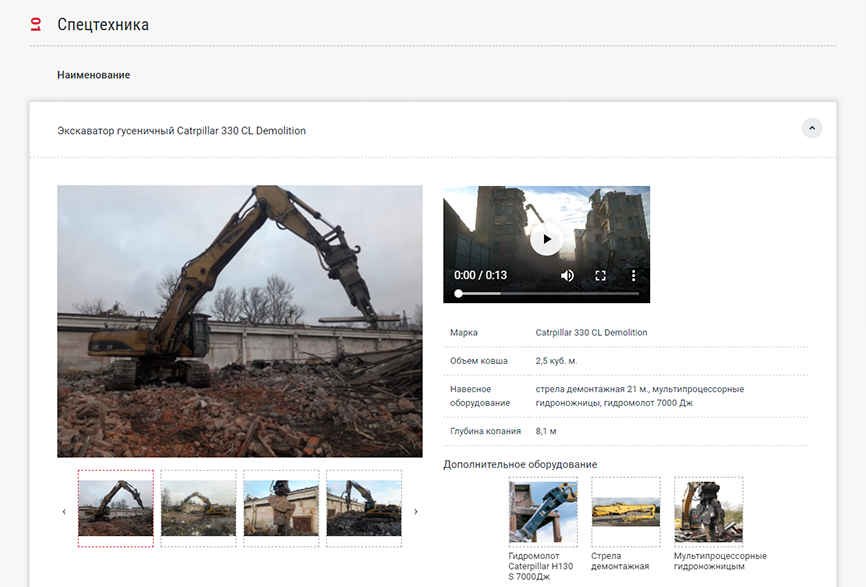This screenshot has height=587, width=866.
Task: Mute the video sound
Action: pyautogui.click(x=567, y=275)
